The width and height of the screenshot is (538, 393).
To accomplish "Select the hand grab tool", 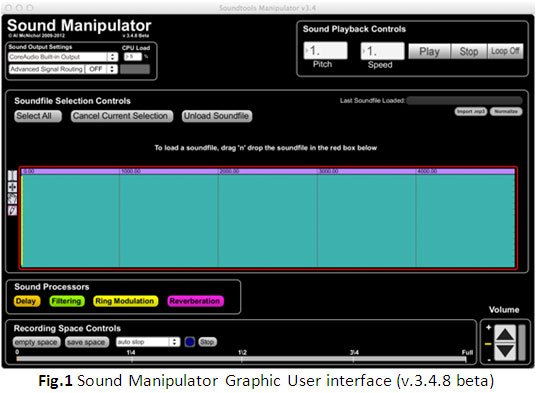I will coord(12,199).
